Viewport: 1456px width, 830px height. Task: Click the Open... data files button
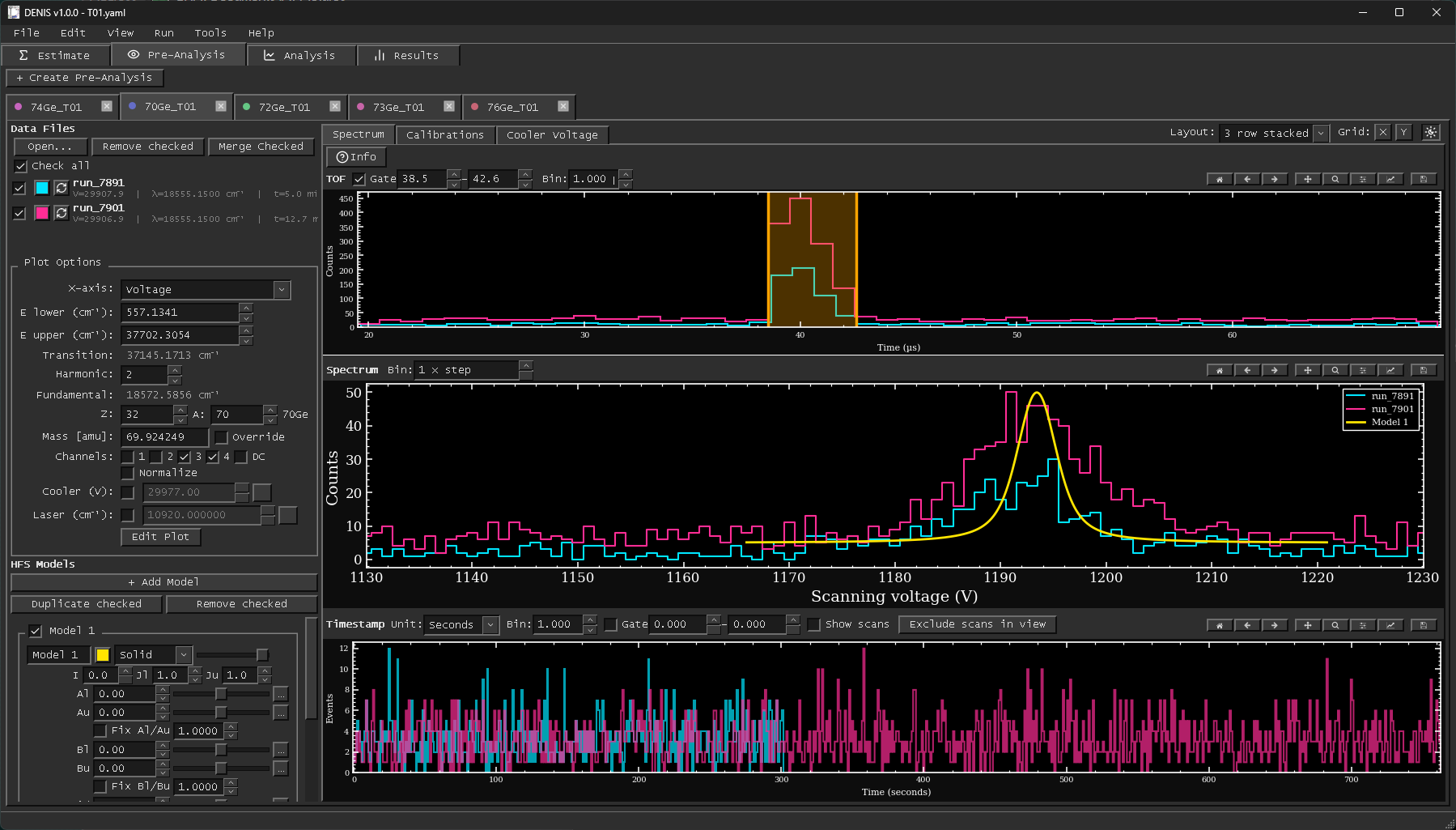[49, 147]
